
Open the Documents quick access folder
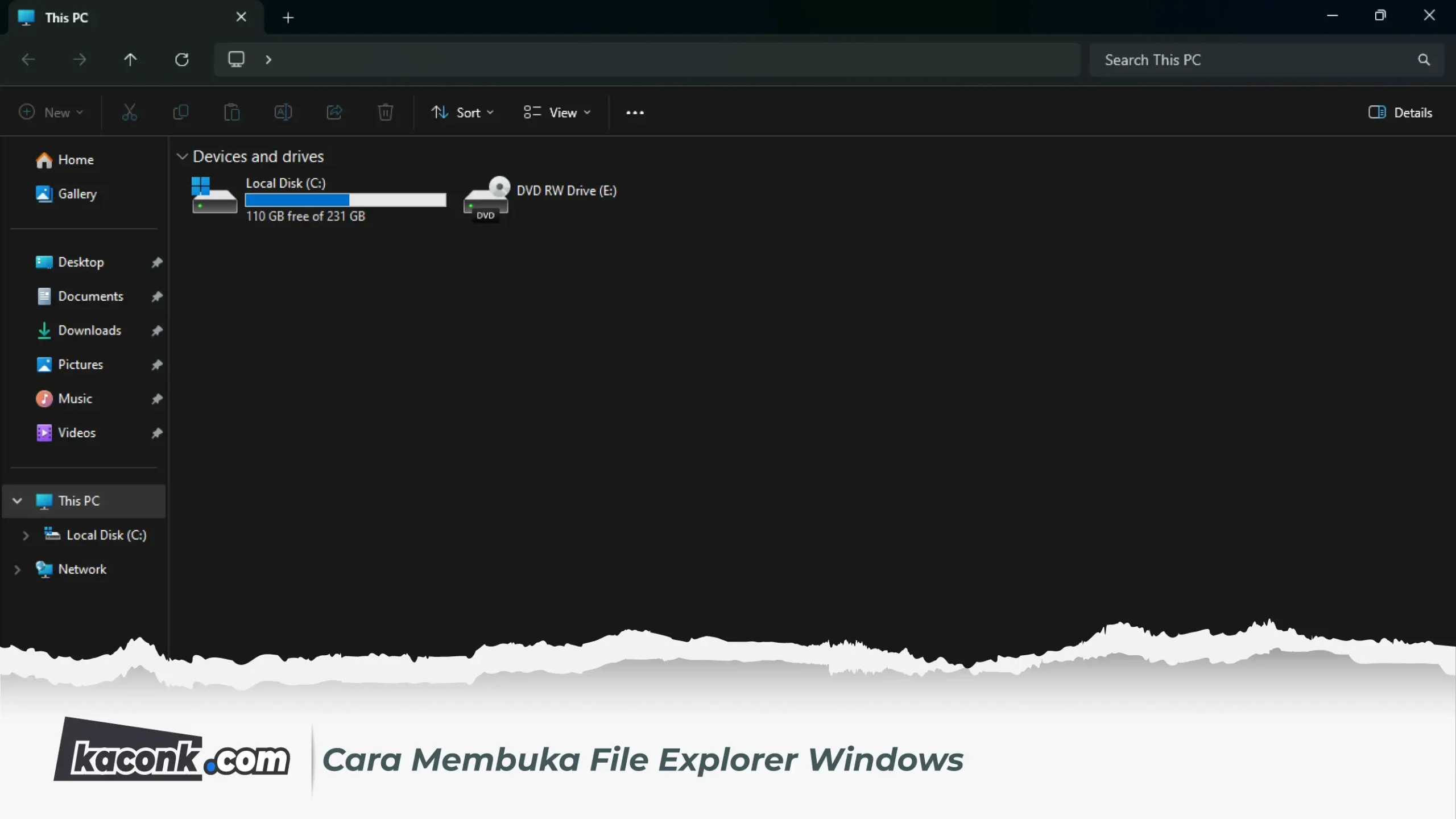pos(79,296)
